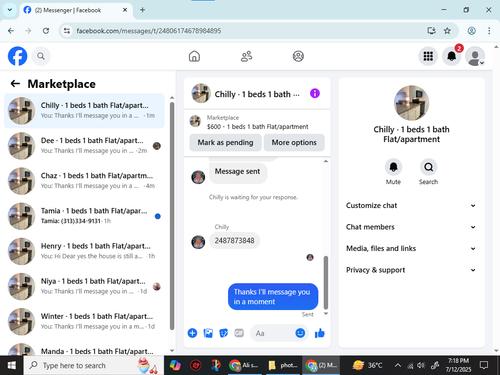
Task: Open Niya conversation in list
Action: point(84,286)
